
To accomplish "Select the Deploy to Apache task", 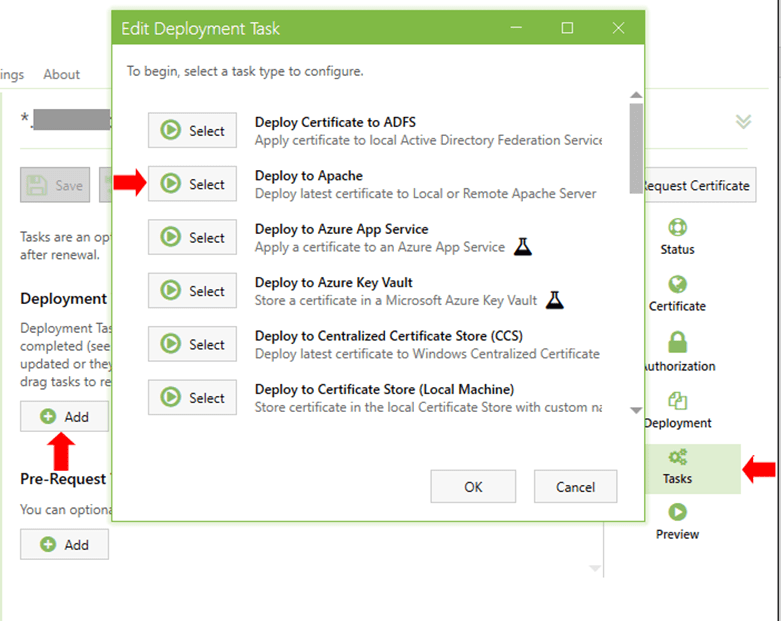I will [x=193, y=184].
